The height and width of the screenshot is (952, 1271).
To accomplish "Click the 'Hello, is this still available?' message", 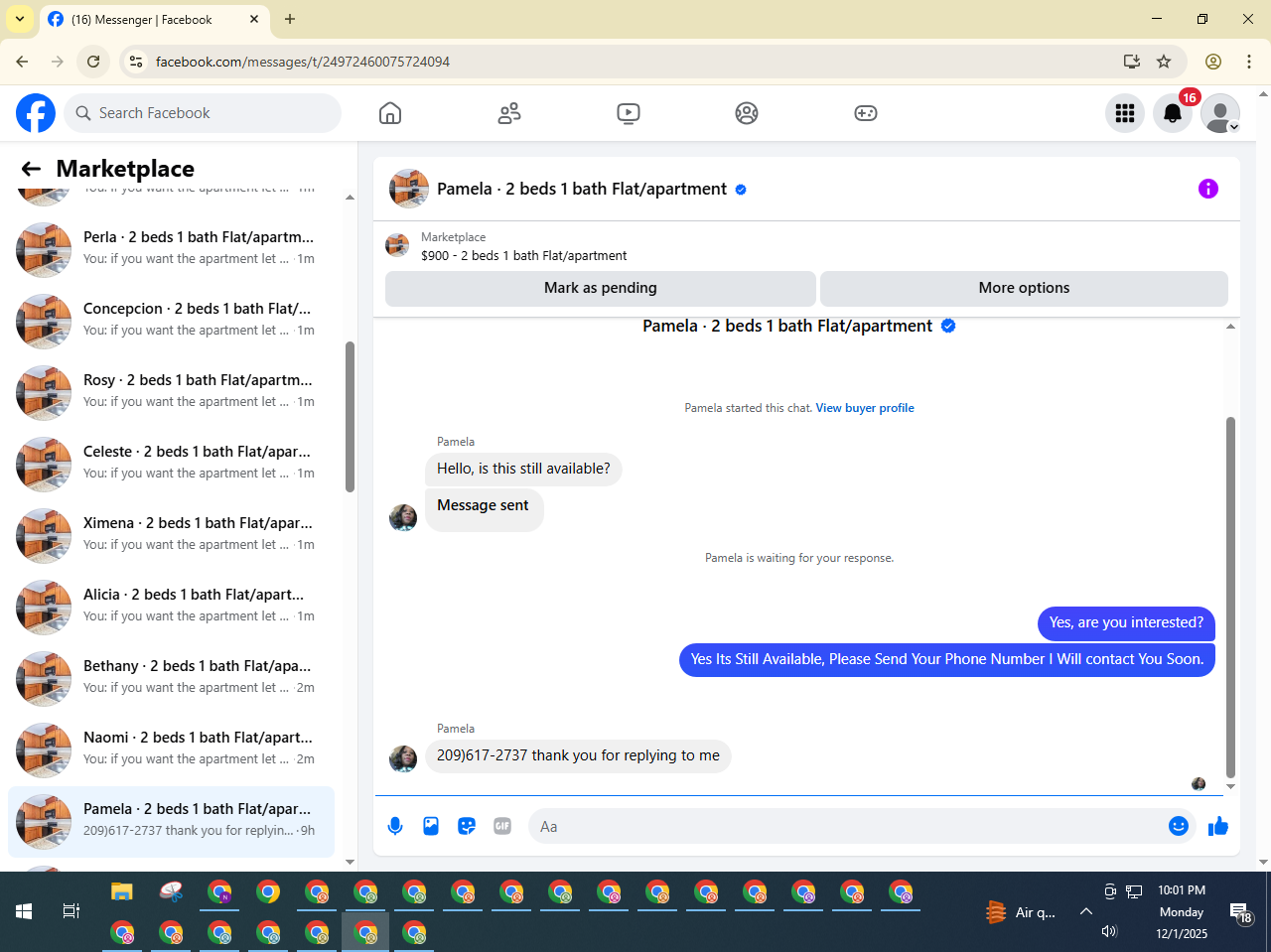I will pyautogui.click(x=523, y=469).
